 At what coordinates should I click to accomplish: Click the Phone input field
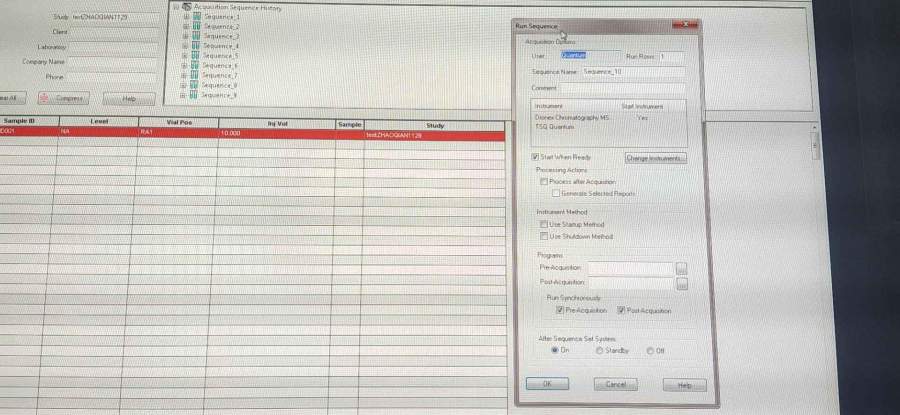click(x=111, y=76)
